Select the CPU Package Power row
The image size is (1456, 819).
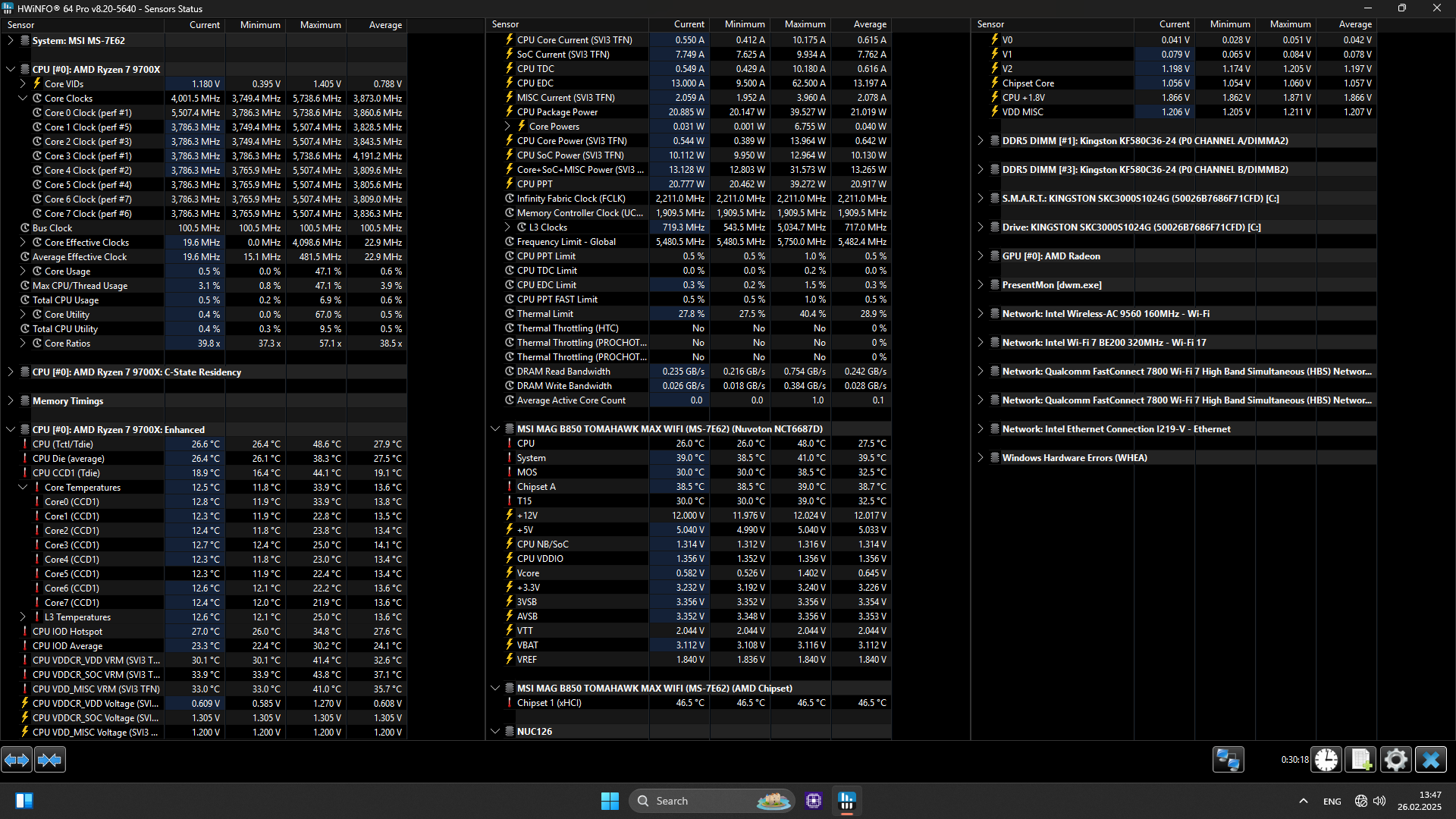pyautogui.click(x=557, y=112)
